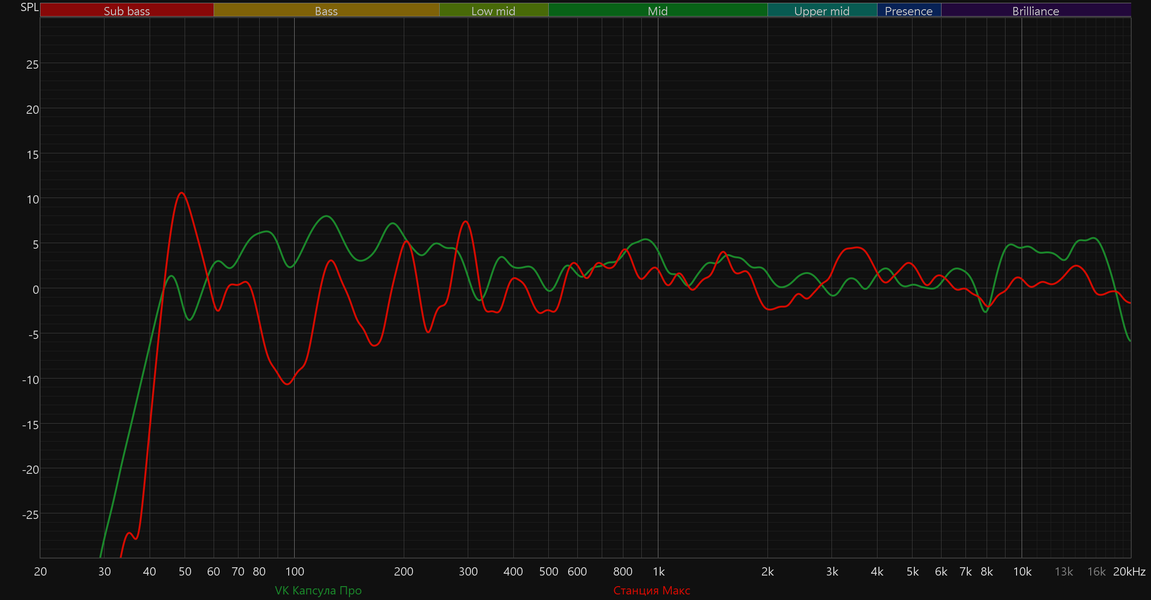Click the 500 Hz axis label

click(549, 572)
